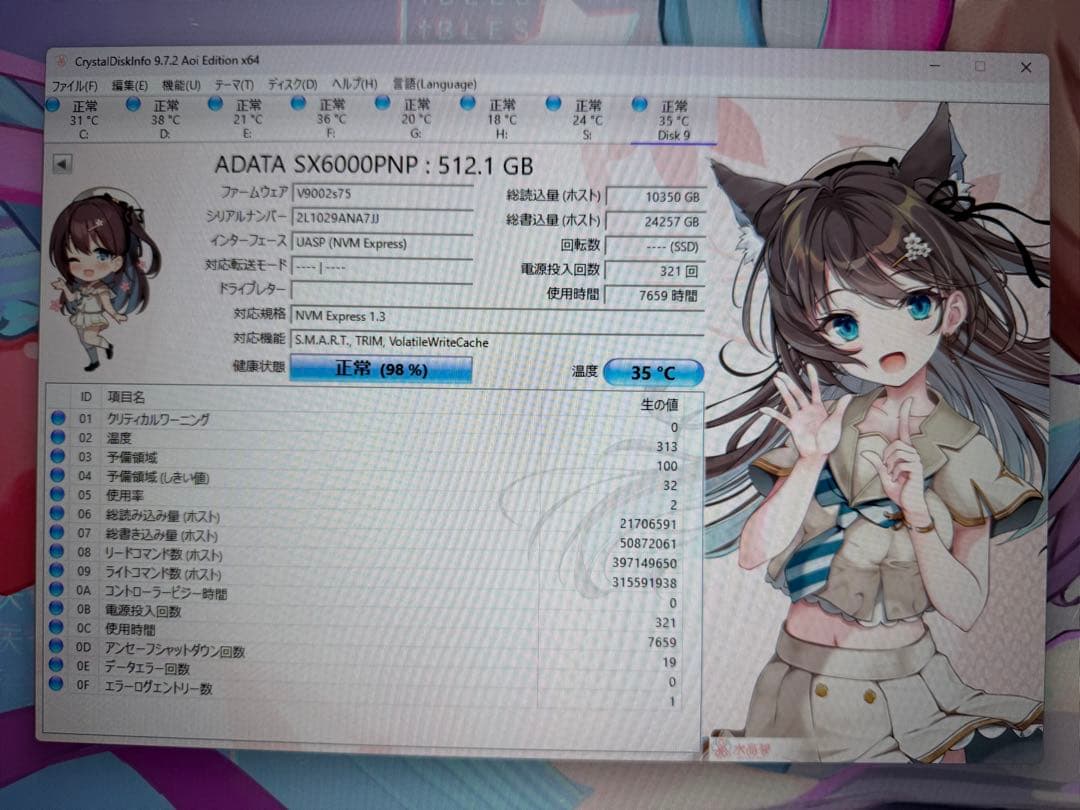Screen dimensions: 1080x810
Task: Click the previous disk arrow button
Action: pos(62,164)
